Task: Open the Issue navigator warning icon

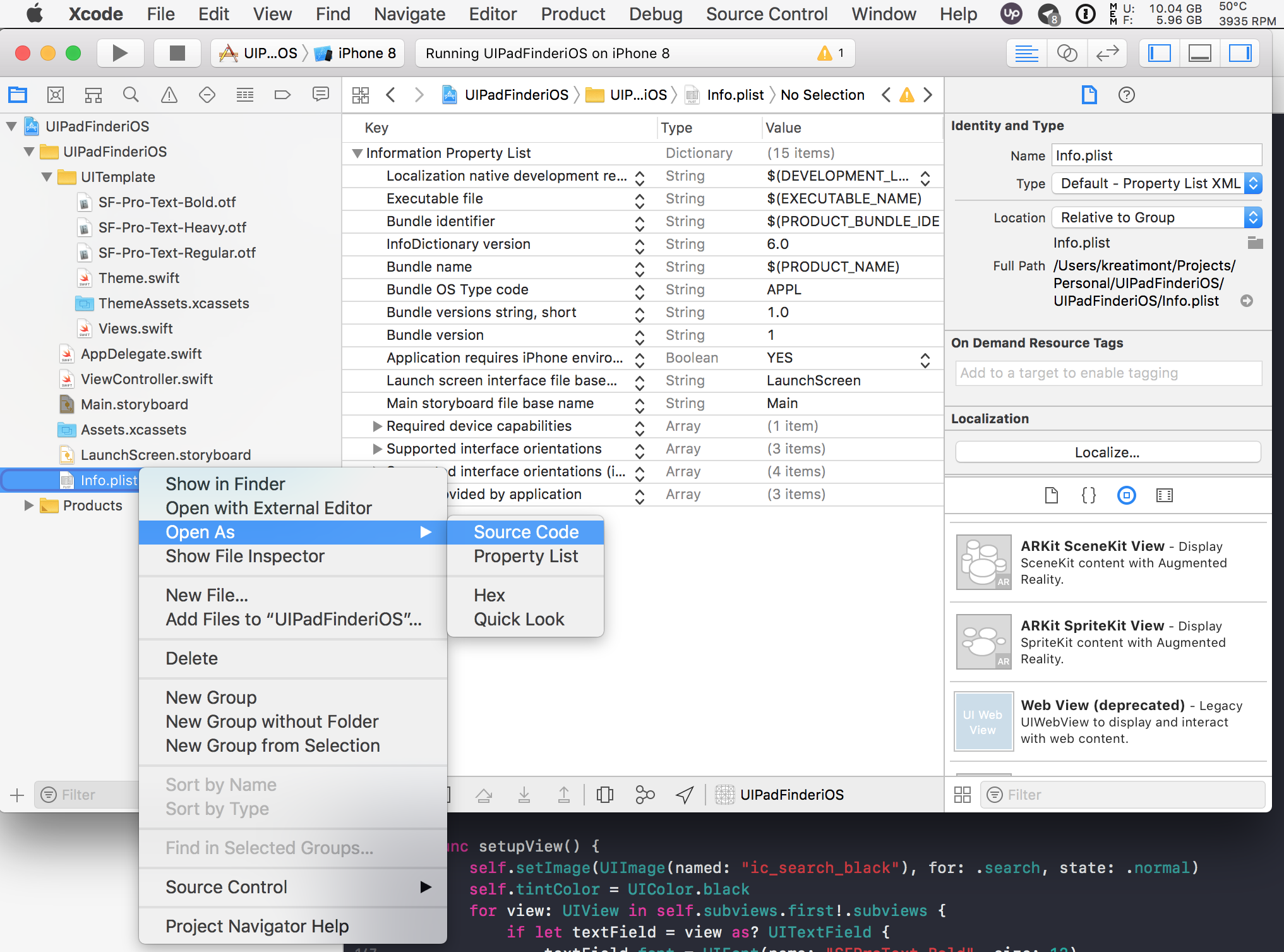Action: pos(169,95)
